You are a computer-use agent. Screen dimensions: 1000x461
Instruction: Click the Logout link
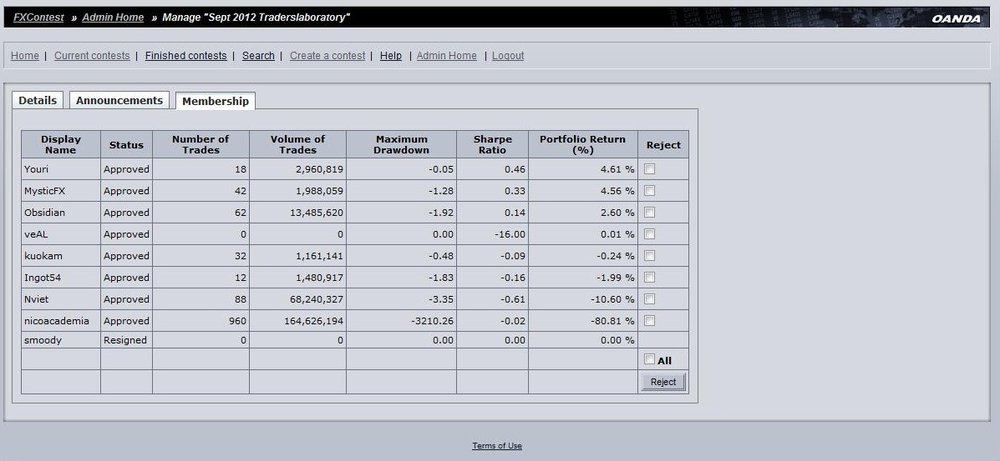point(508,55)
